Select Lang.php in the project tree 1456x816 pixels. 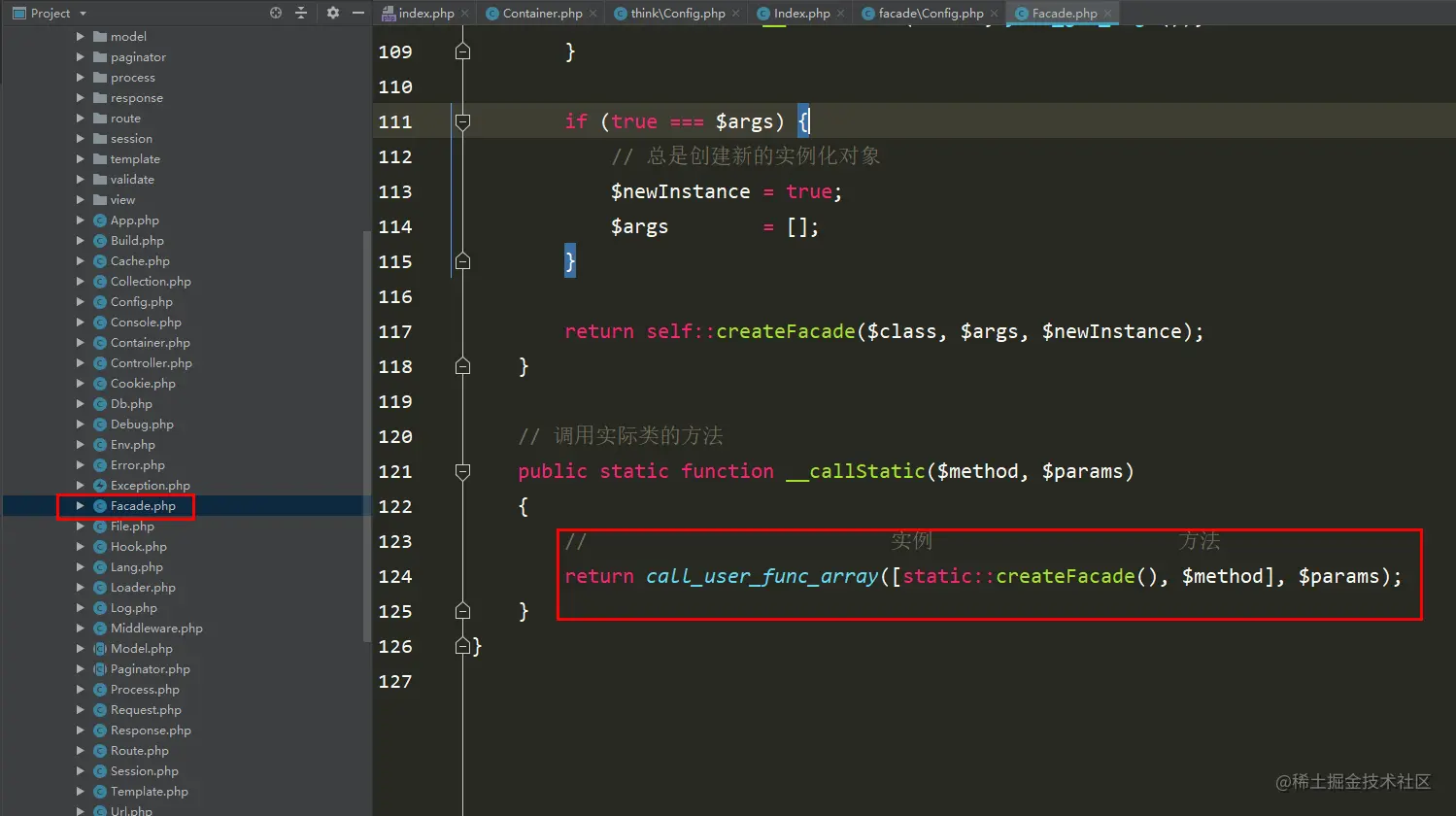[x=137, y=567]
